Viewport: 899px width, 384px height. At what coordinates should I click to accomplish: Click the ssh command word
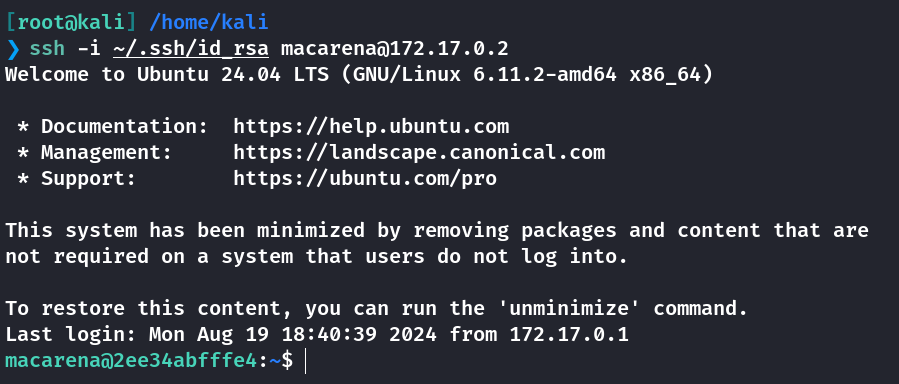47,49
